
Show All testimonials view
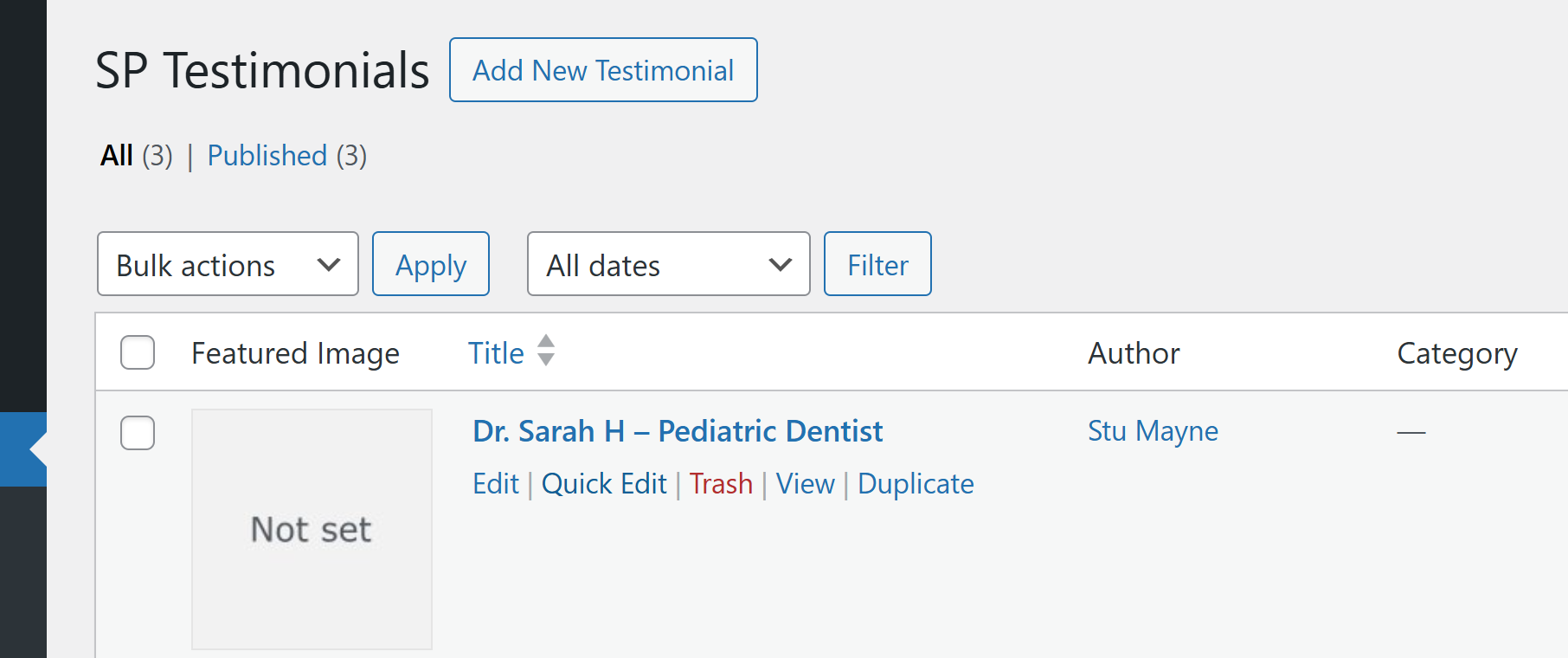[117, 156]
